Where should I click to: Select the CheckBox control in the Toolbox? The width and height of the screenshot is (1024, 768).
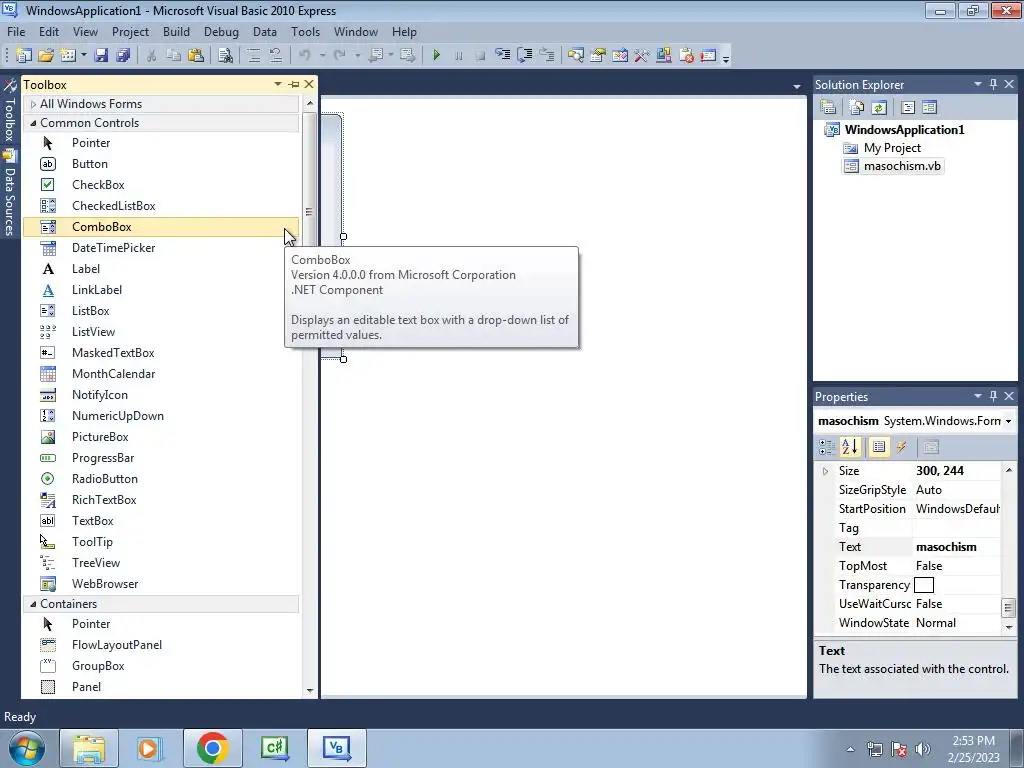(161, 185)
